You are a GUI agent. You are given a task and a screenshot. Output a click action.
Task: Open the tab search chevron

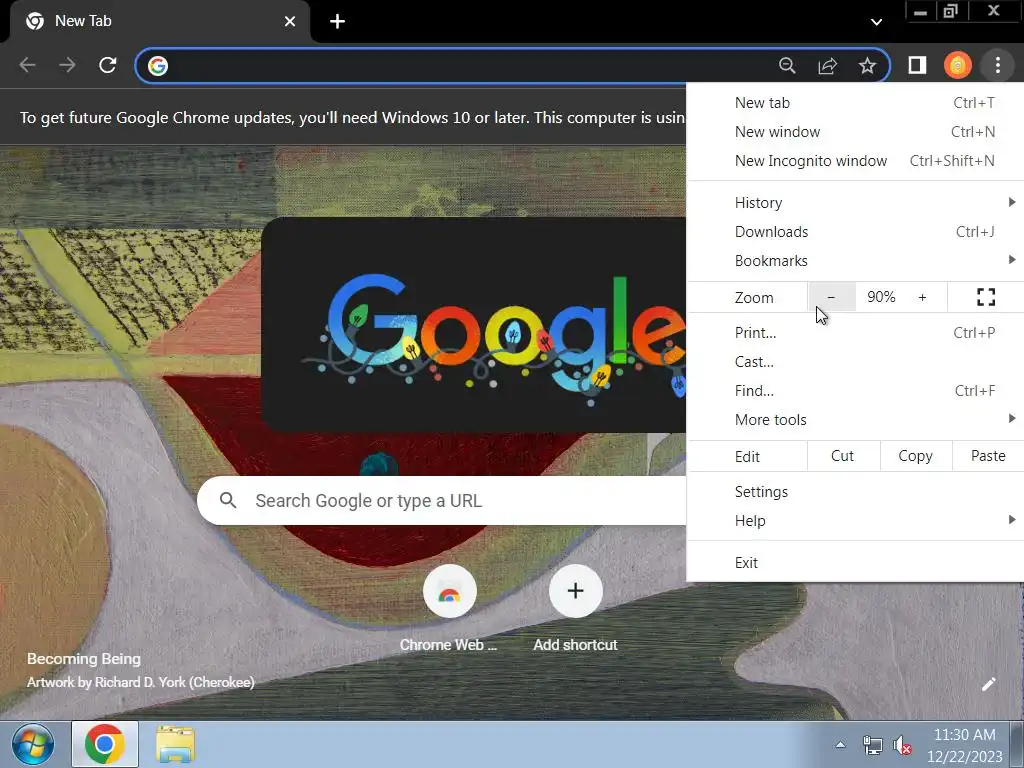coord(876,22)
